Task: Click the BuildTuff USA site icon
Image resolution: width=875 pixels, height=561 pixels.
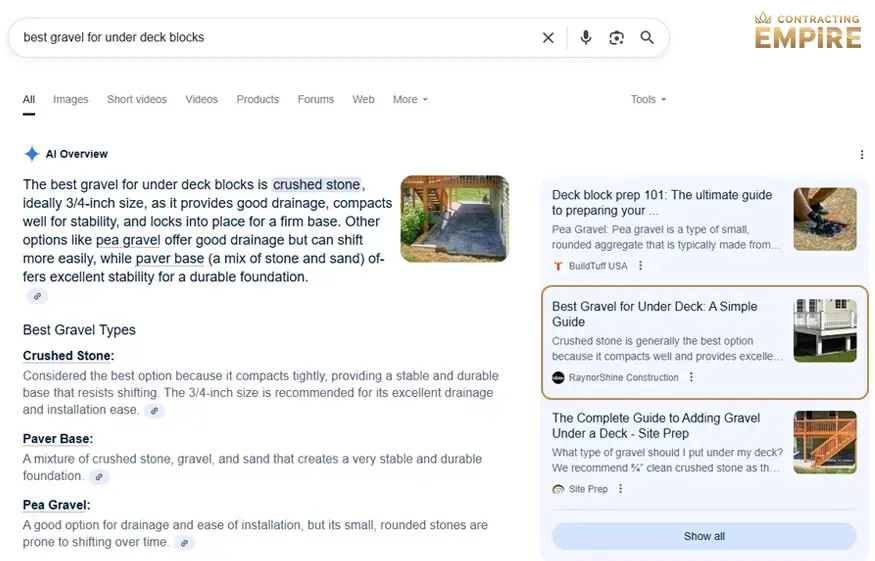Action: (557, 266)
